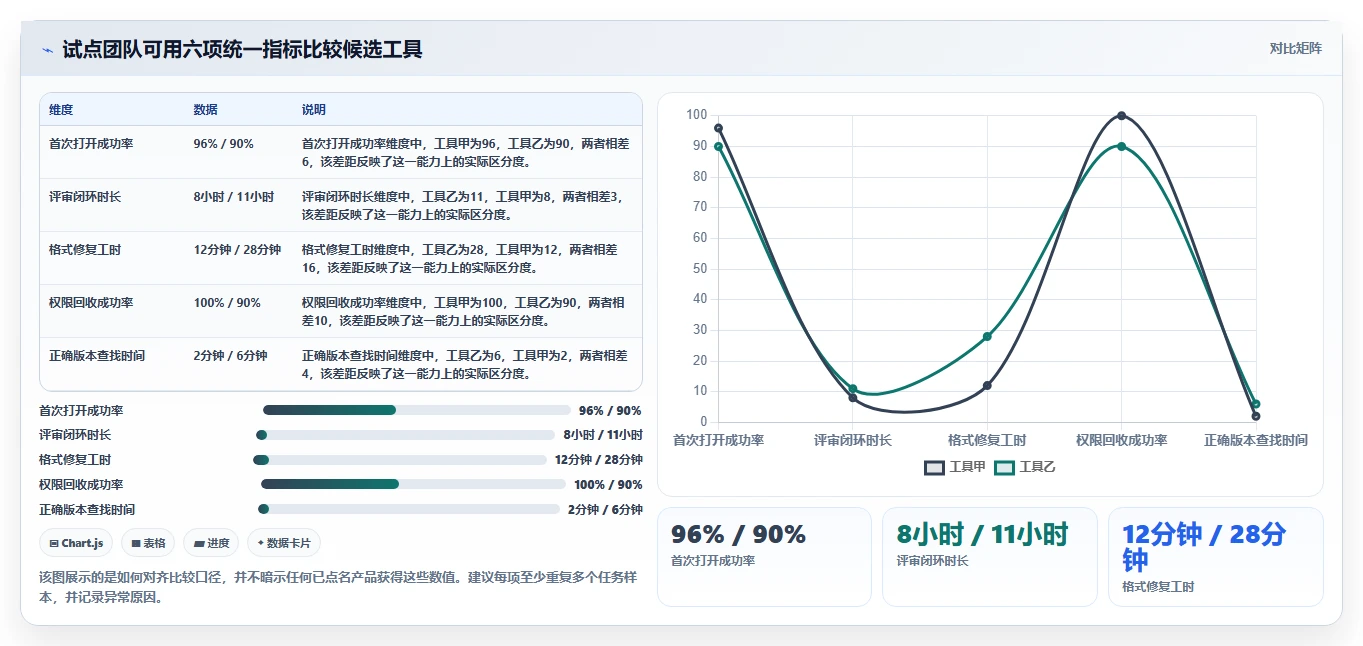Click the 对比矩阵 tag in the header
This screenshot has height=646, width=1363.
(1295, 49)
